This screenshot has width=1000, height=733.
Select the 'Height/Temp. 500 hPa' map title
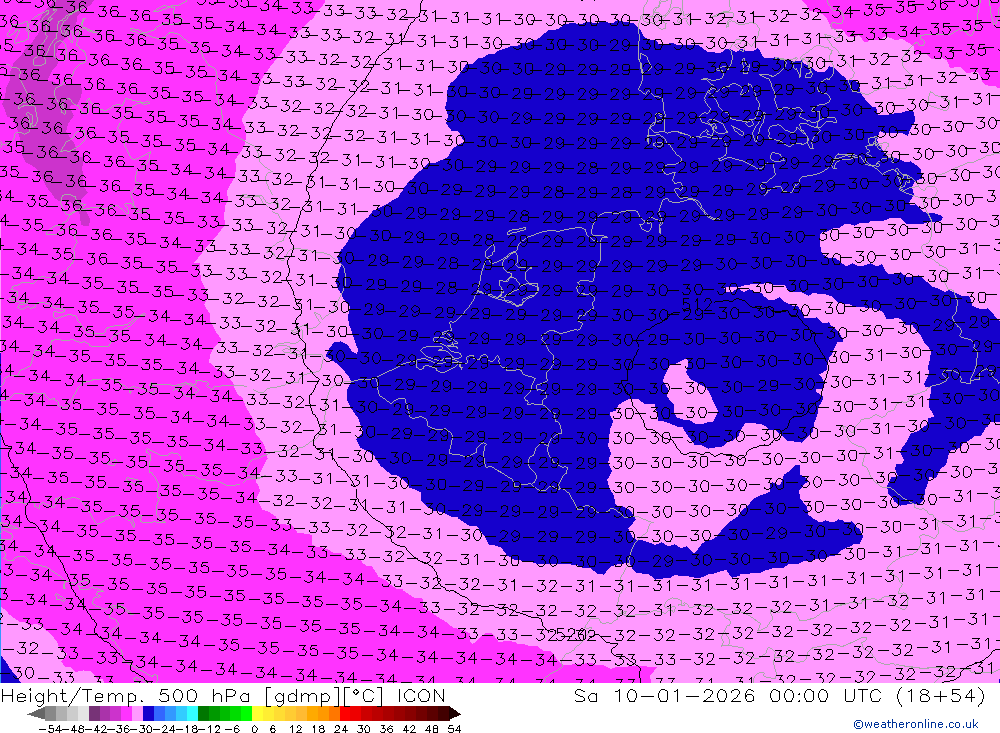point(126,695)
